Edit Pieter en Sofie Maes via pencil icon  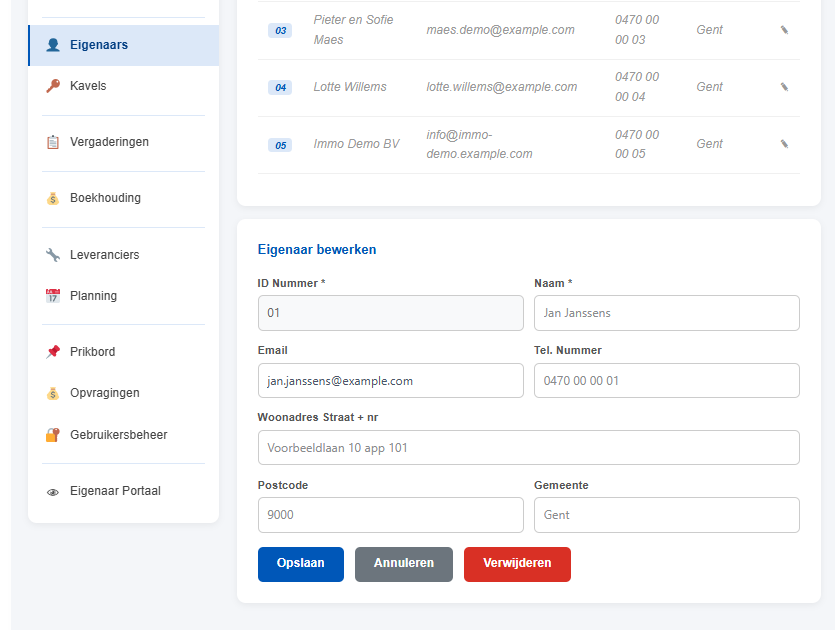784,30
